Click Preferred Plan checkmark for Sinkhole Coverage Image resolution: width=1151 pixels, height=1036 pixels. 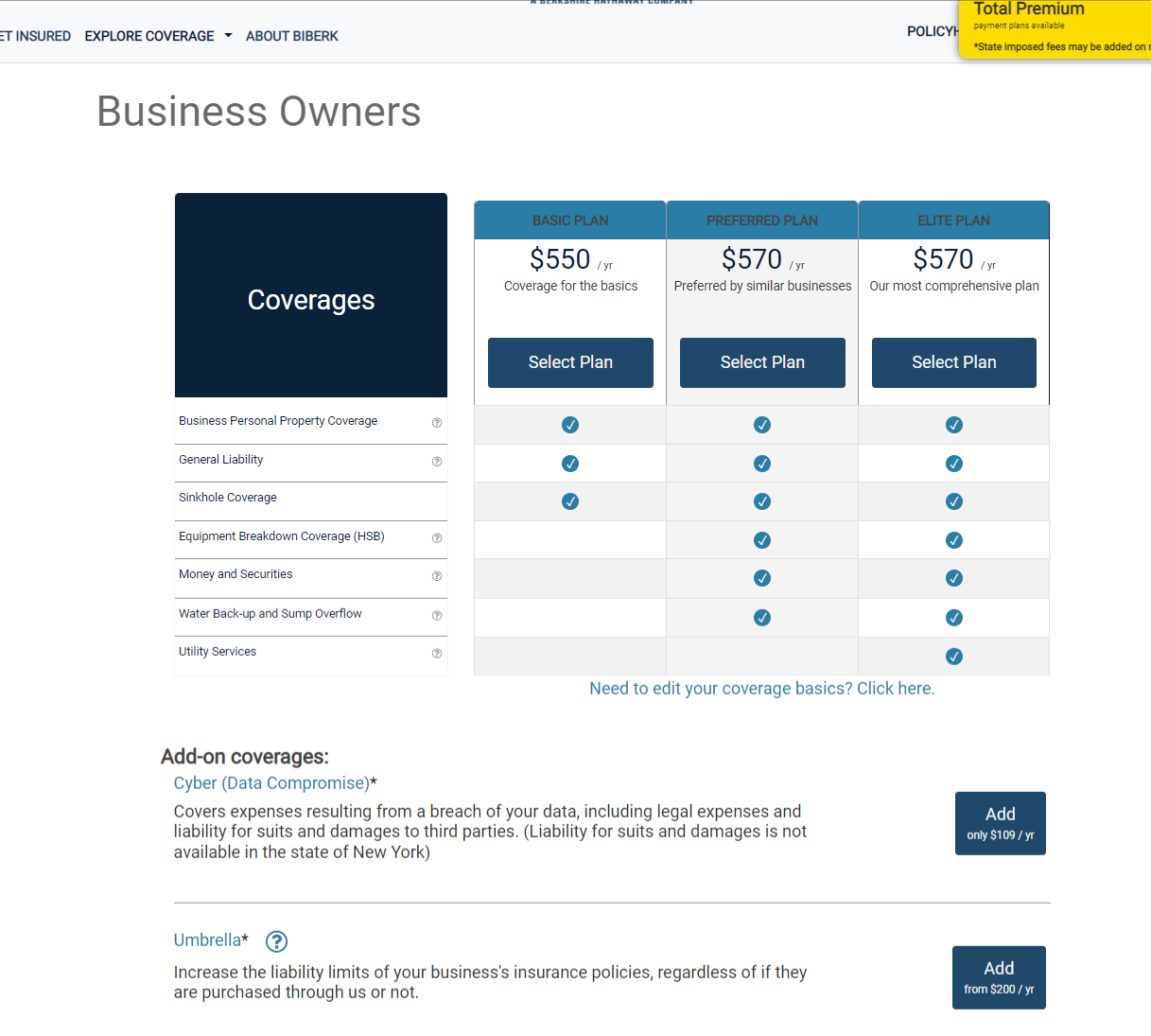[x=762, y=501]
